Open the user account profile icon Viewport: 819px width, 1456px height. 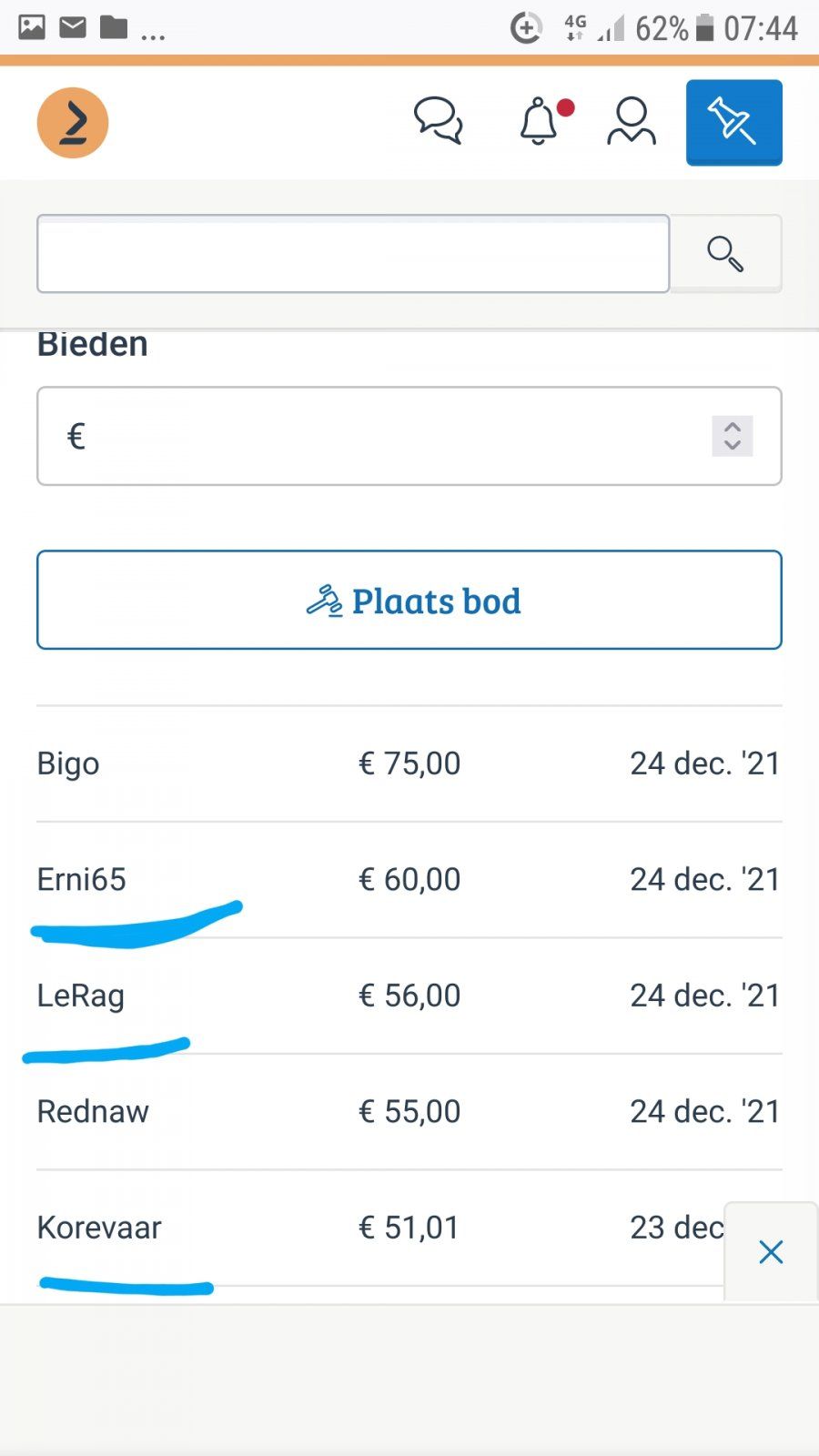tap(632, 121)
